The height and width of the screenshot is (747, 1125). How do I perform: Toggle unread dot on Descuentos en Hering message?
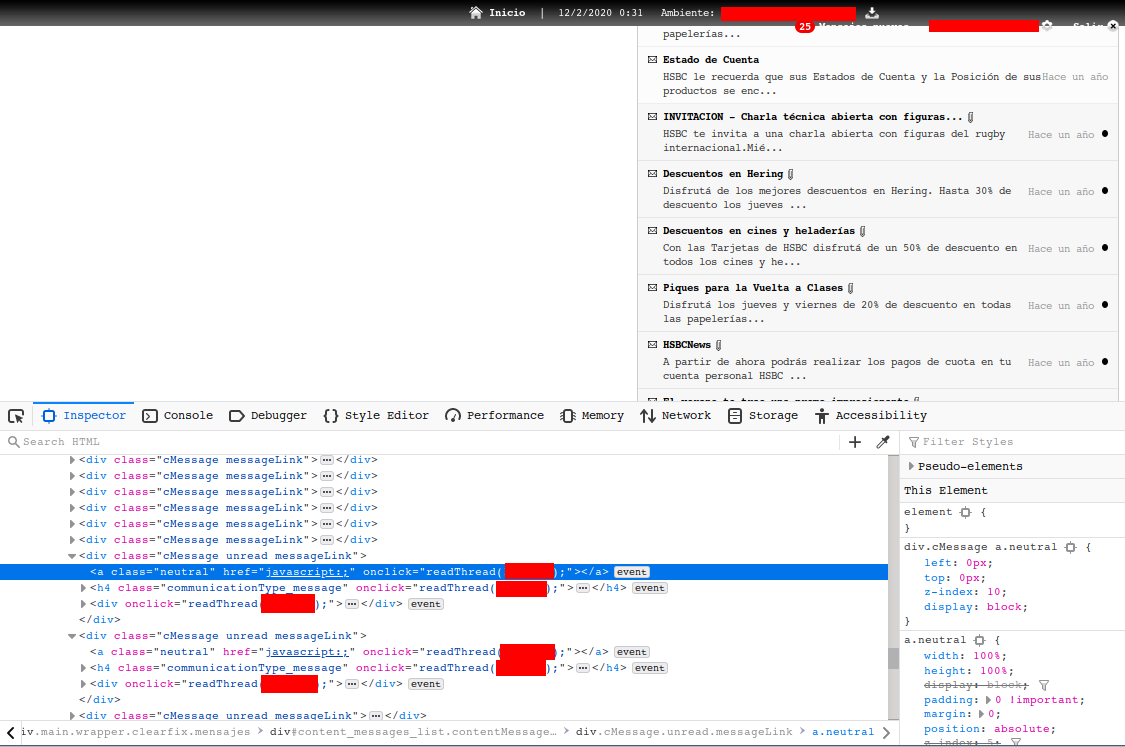click(x=1105, y=191)
